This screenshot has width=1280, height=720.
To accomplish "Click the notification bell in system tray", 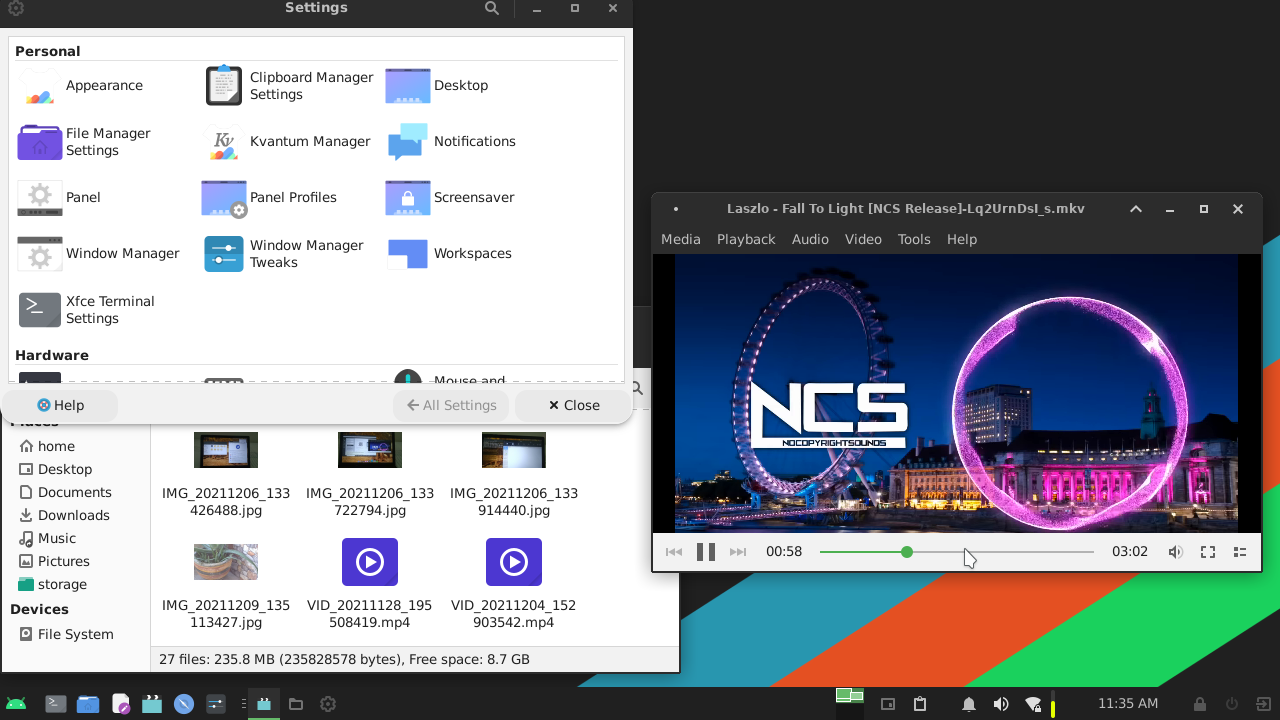I will [x=969, y=704].
